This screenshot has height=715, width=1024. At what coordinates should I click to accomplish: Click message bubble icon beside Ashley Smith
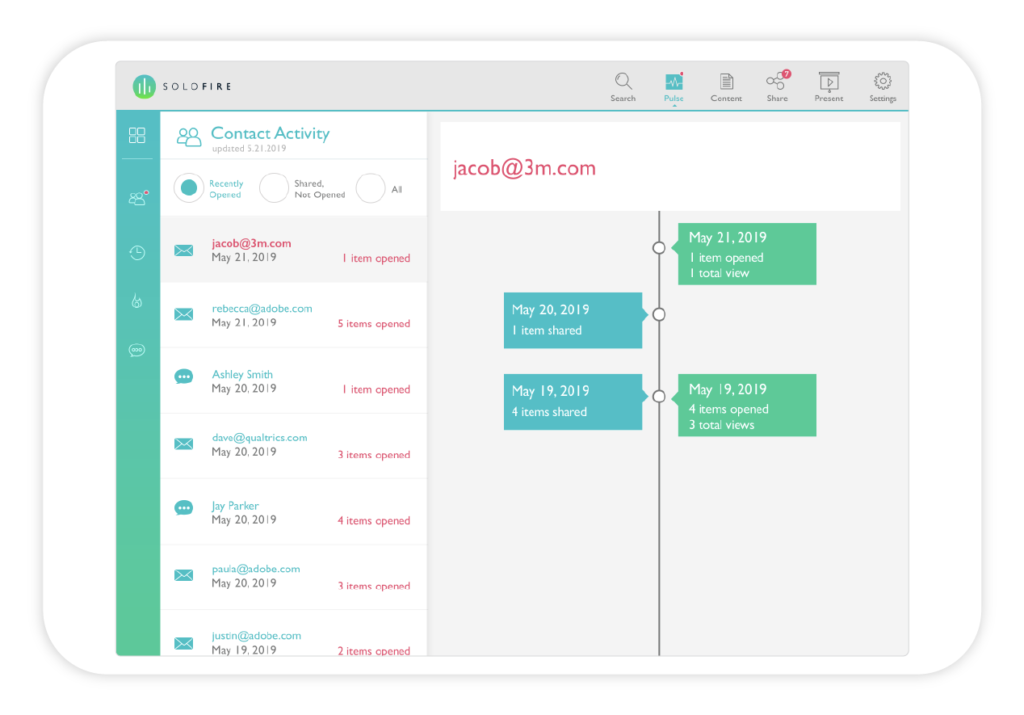(x=184, y=377)
